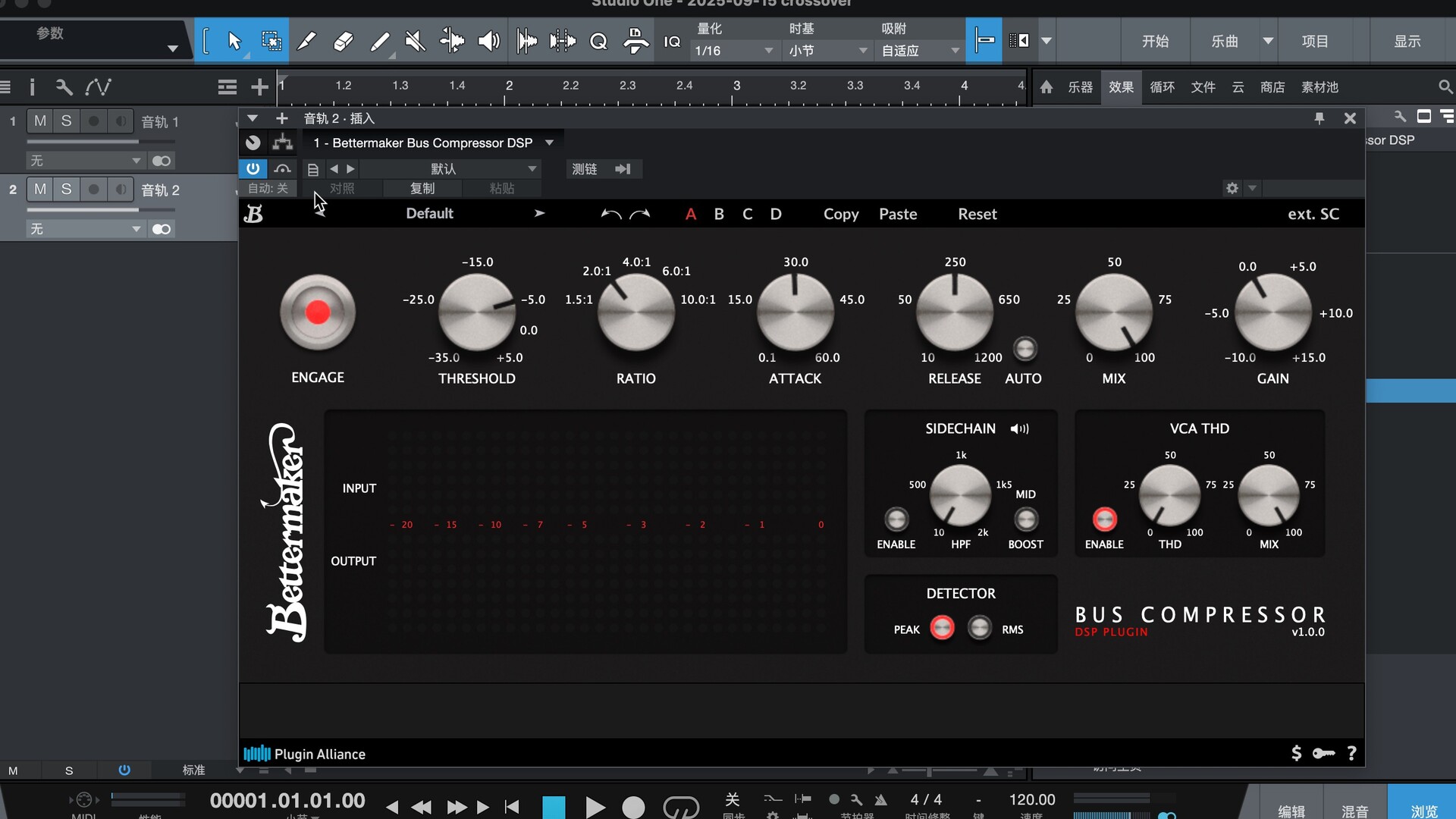This screenshot has width=1456, height=819.
Task: Open the track list icon
Action: (x=227, y=87)
